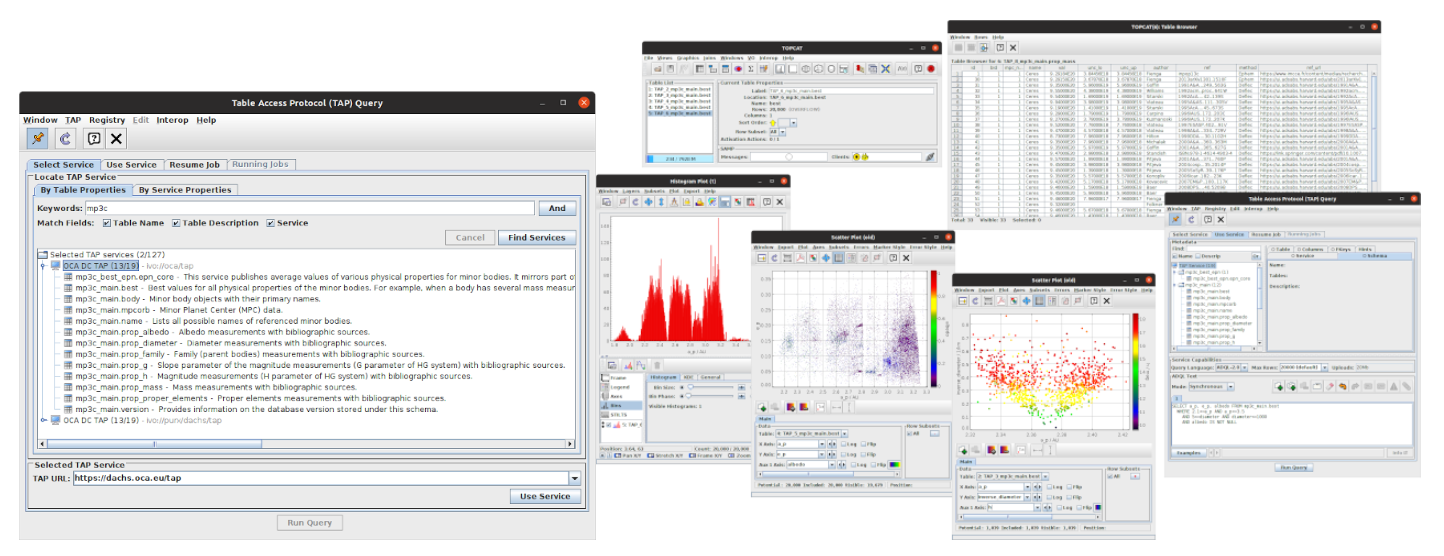1444x556 pixels.
Task: Click the eraser clear icon in ADQL Text toolbar
Action: pyautogui.click(x=1329, y=386)
